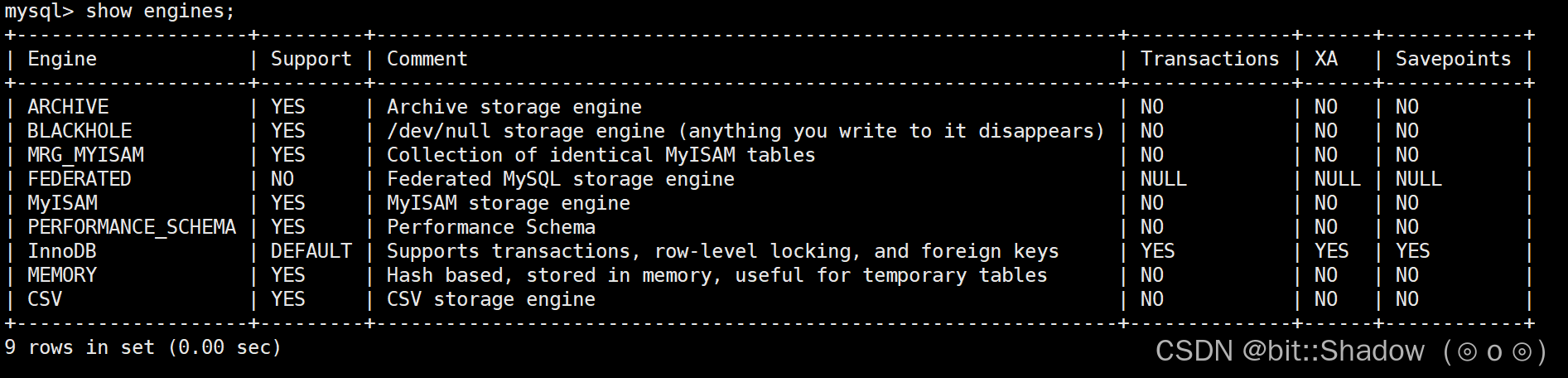Click the Transactions column header
Image resolution: width=1568 pixels, height=378 pixels.
[x=1209, y=59]
